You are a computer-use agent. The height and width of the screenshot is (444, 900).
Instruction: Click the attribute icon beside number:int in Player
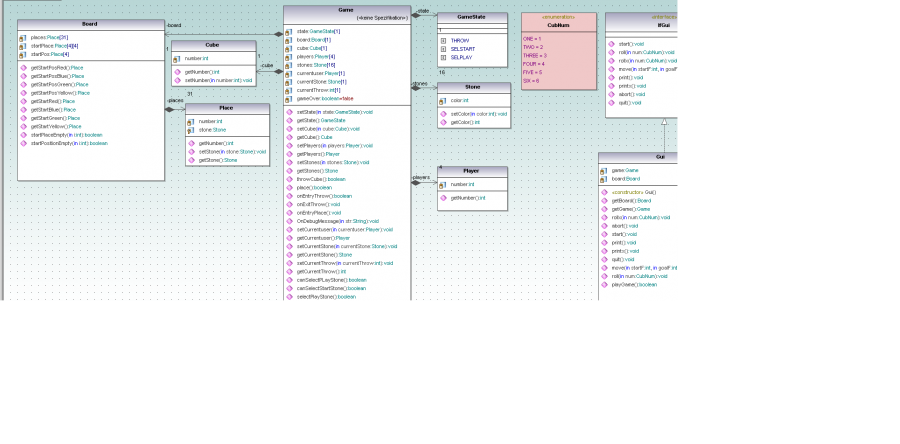click(443, 185)
